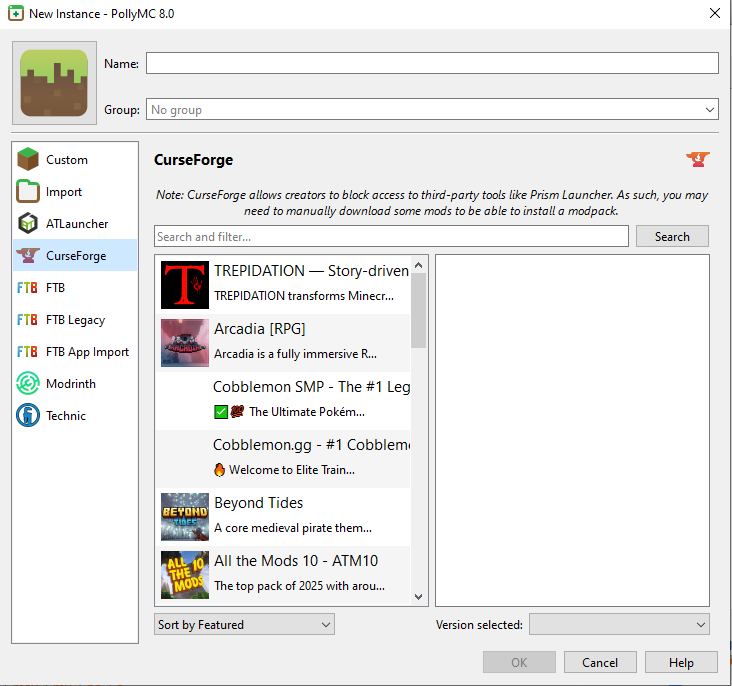Open the FTB App Import page
Image resolution: width=732 pixels, height=686 pixels.
(x=75, y=351)
